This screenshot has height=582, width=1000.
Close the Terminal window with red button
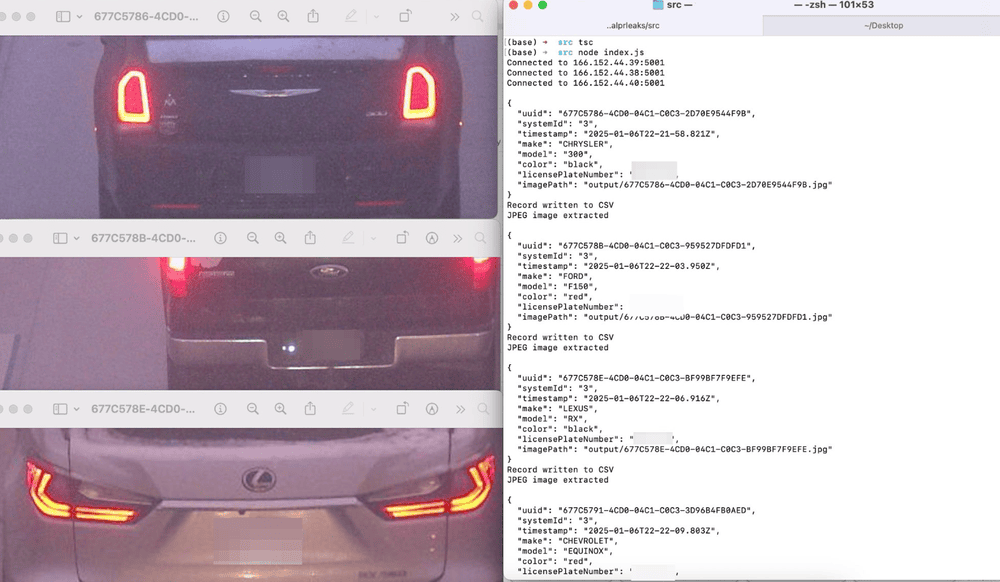click(513, 5)
